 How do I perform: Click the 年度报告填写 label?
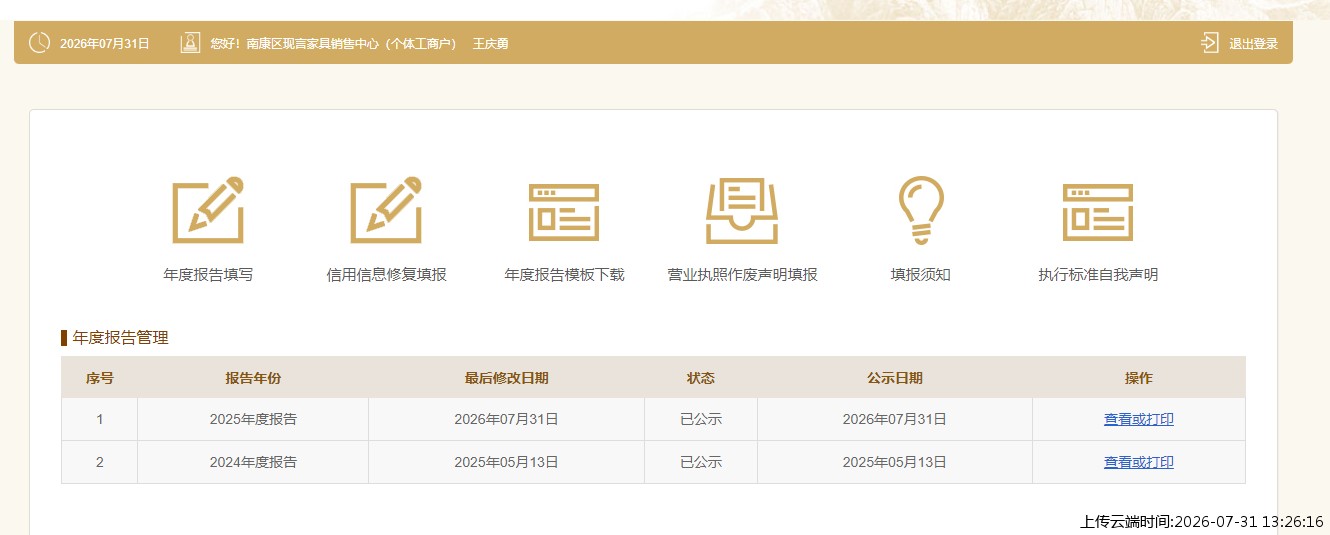tap(208, 275)
